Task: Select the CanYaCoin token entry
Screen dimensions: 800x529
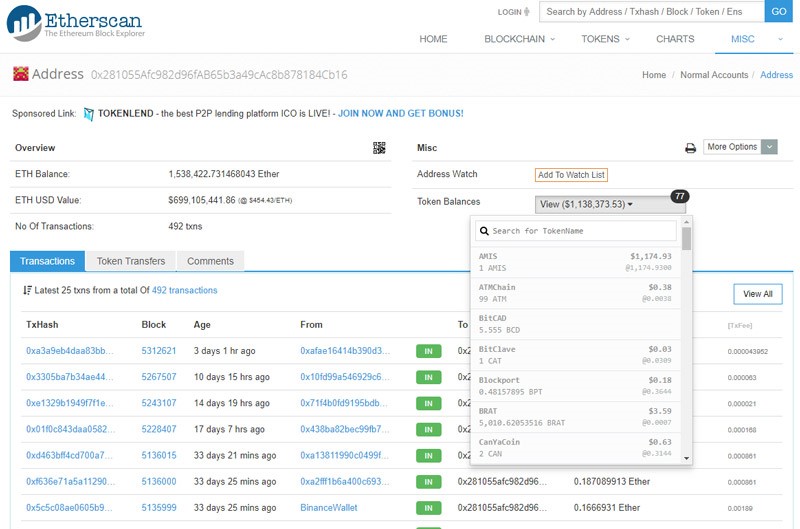Action: pos(576,448)
